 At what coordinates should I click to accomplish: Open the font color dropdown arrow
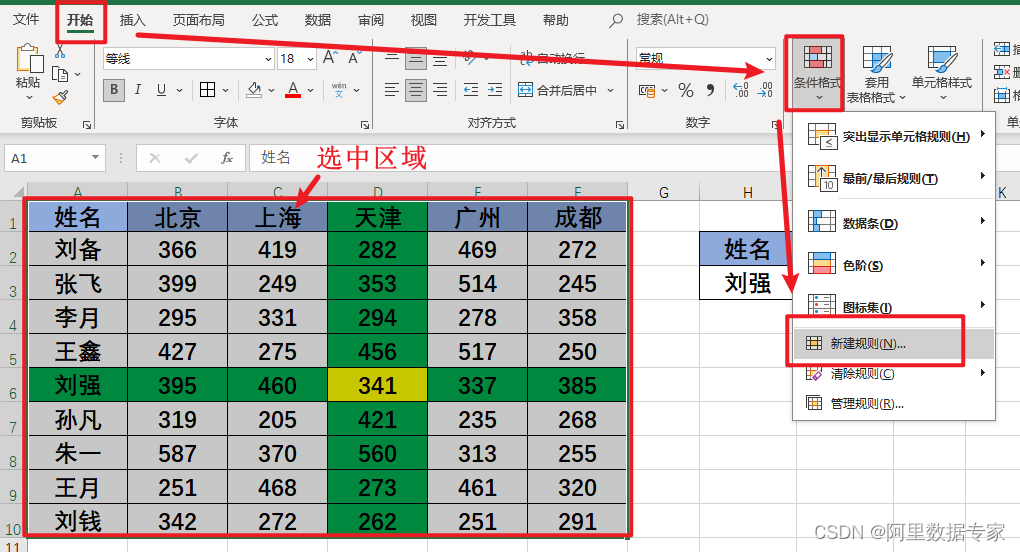pos(311,90)
